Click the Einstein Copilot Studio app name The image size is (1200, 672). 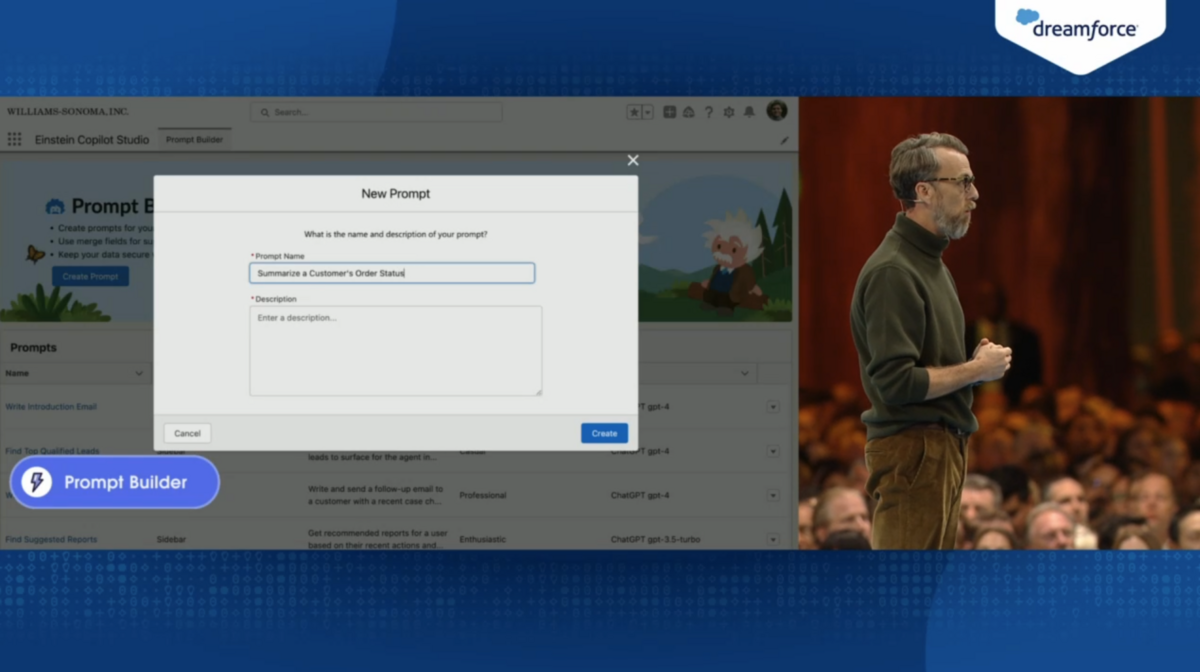click(92, 140)
